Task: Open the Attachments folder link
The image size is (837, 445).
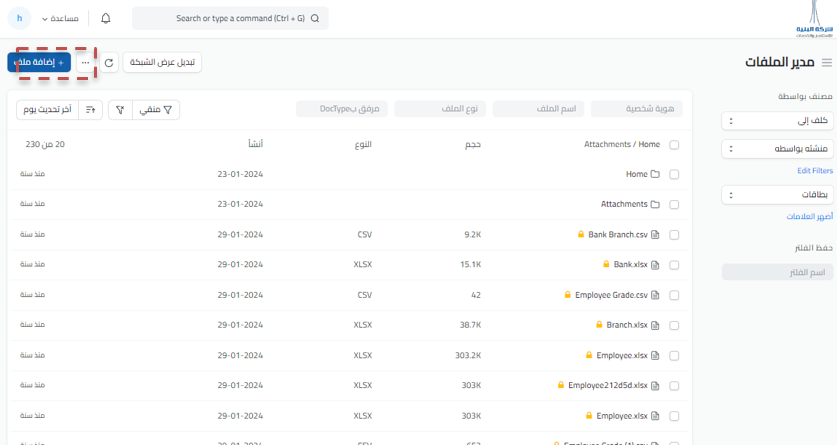Action: click(624, 204)
